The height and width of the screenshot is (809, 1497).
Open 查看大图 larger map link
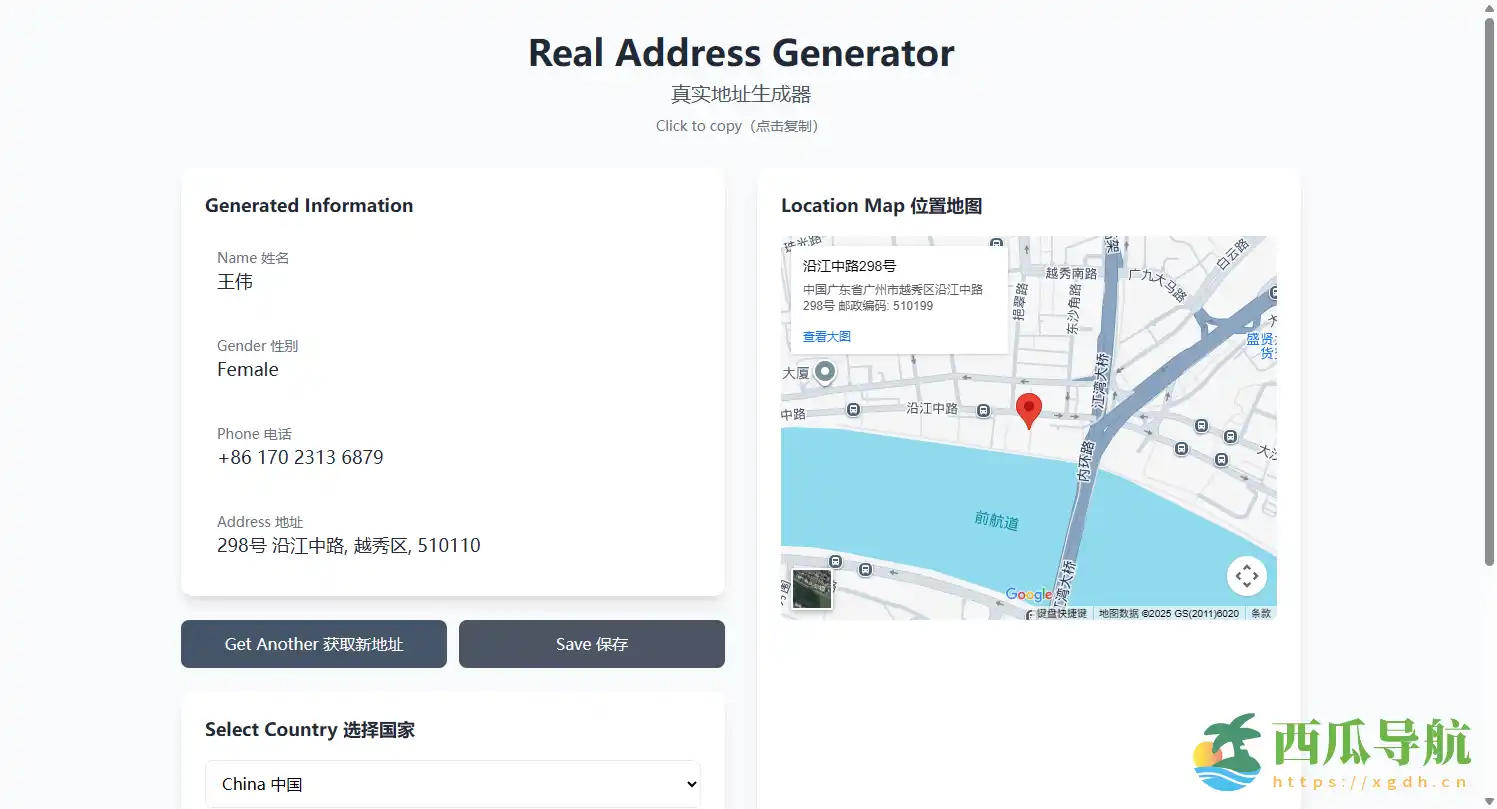click(x=827, y=337)
